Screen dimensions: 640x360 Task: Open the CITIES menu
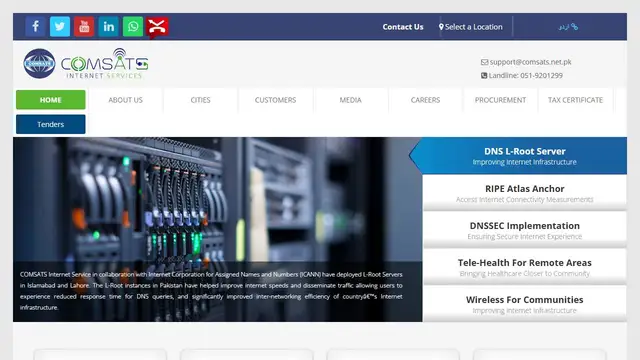200,100
